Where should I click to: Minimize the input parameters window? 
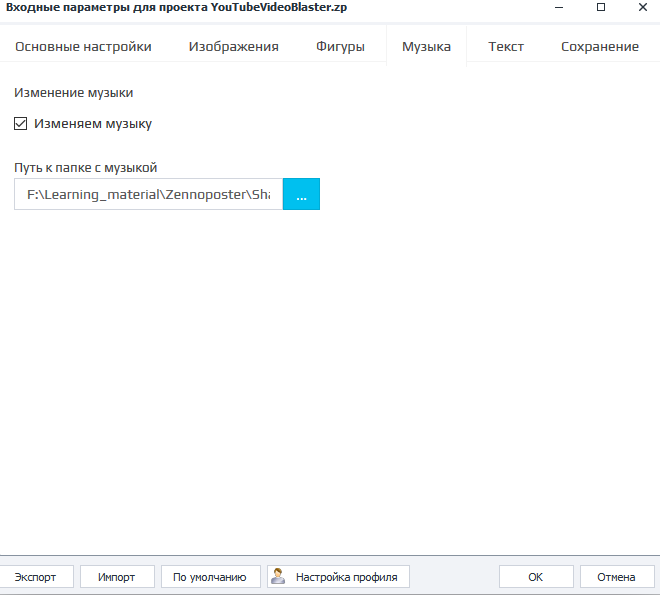coord(559,8)
